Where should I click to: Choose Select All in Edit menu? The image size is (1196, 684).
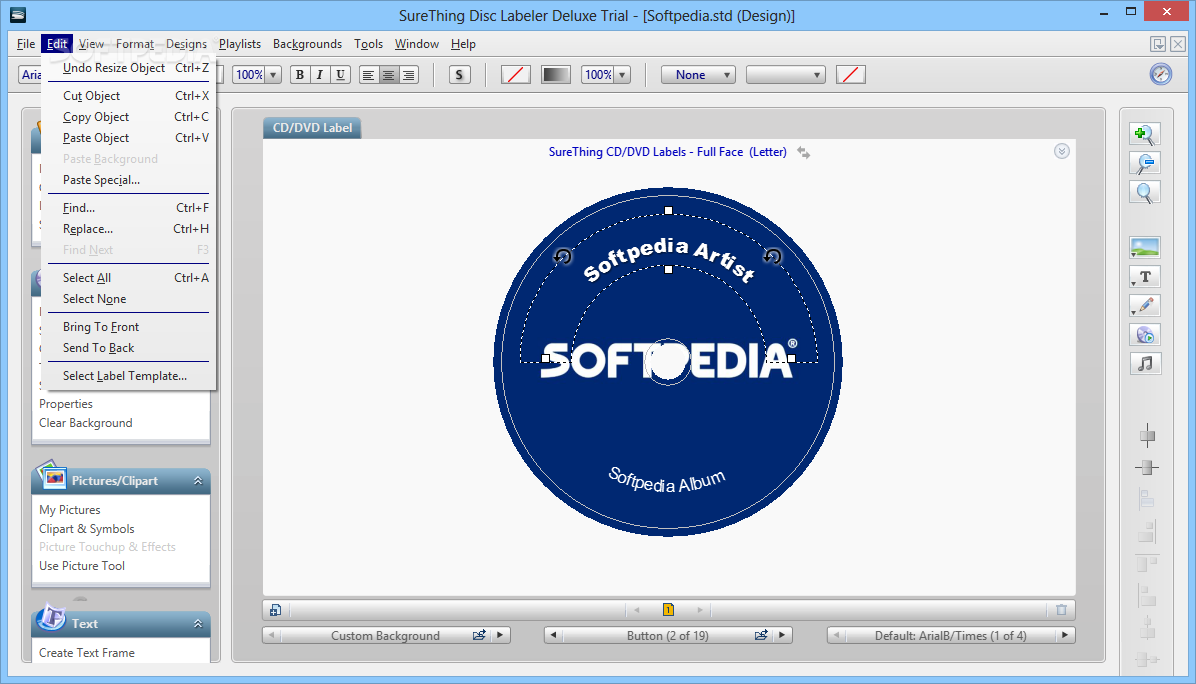click(x=129, y=278)
